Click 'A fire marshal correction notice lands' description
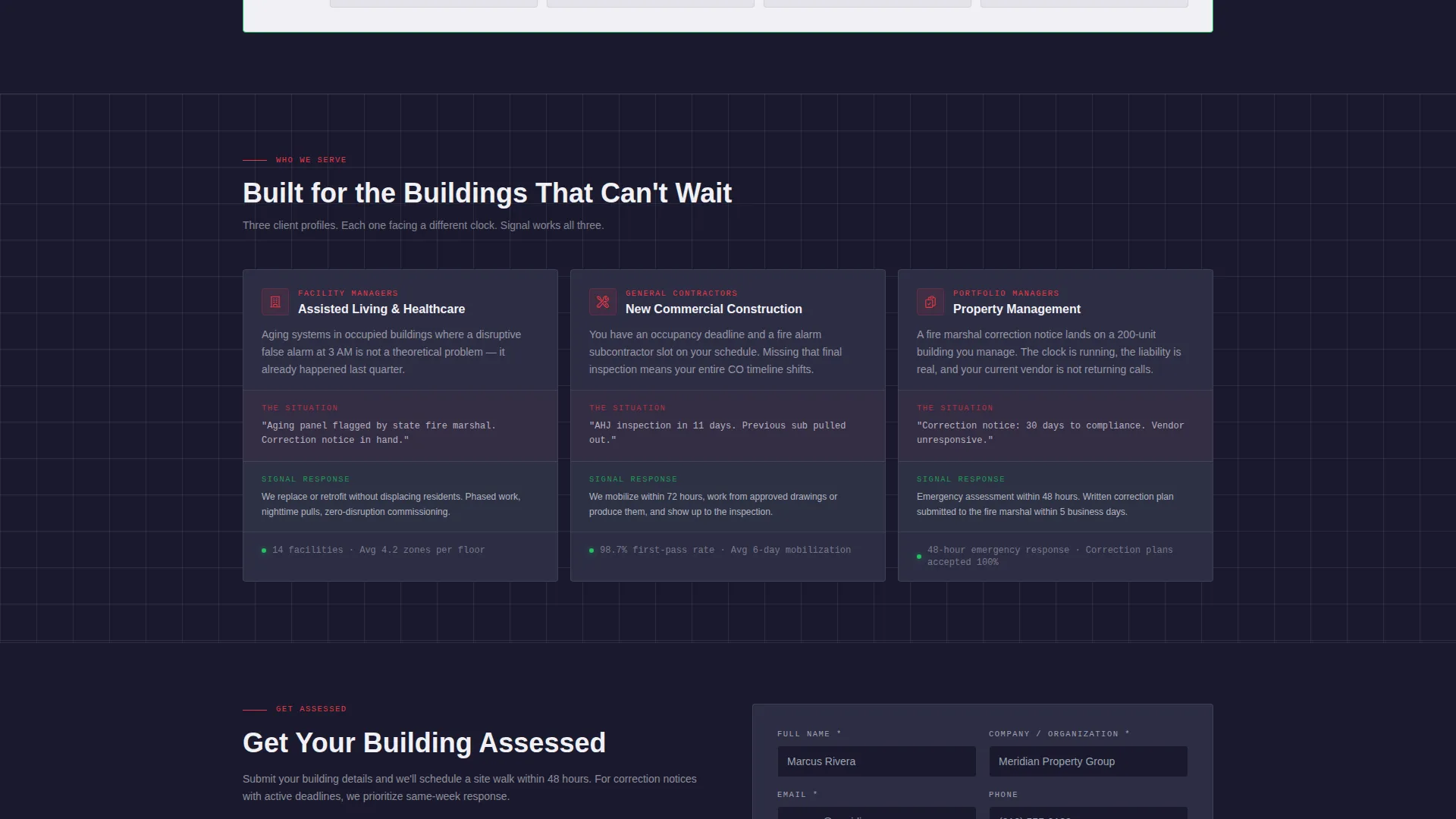The width and height of the screenshot is (1456, 819). point(1049,352)
